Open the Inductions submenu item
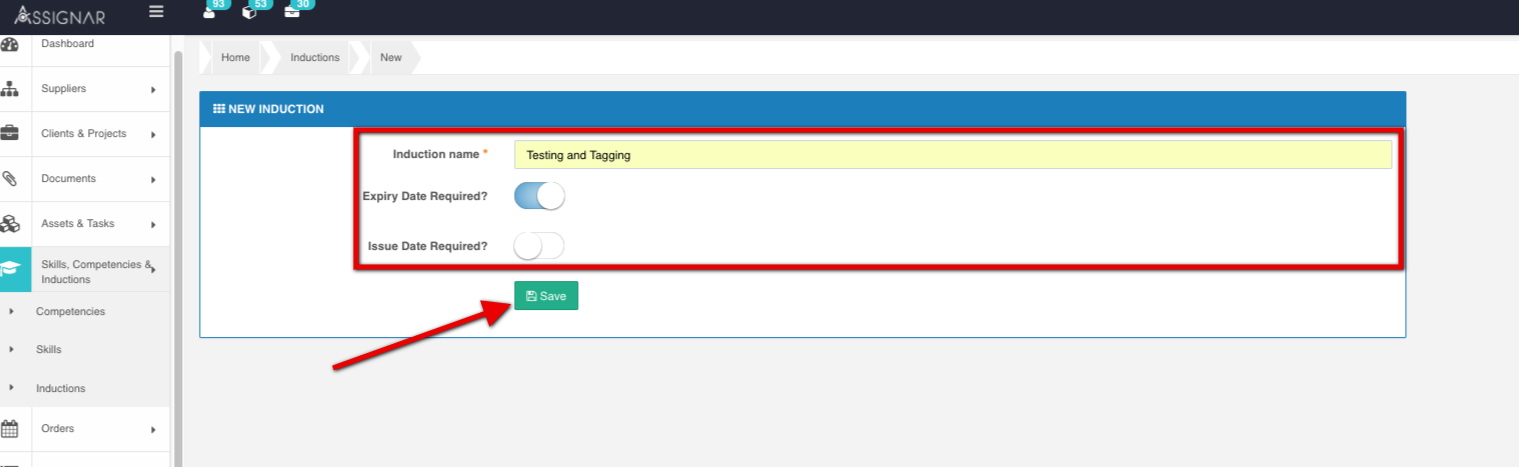Screen dimensions: 1519x467 61,389
